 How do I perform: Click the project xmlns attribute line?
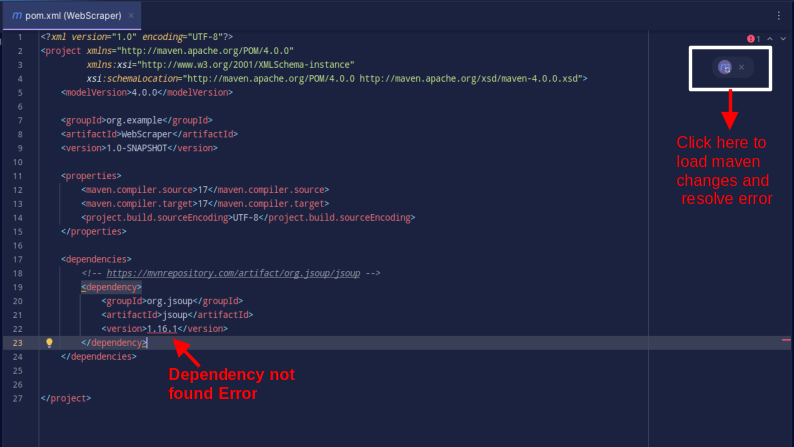[167, 51]
